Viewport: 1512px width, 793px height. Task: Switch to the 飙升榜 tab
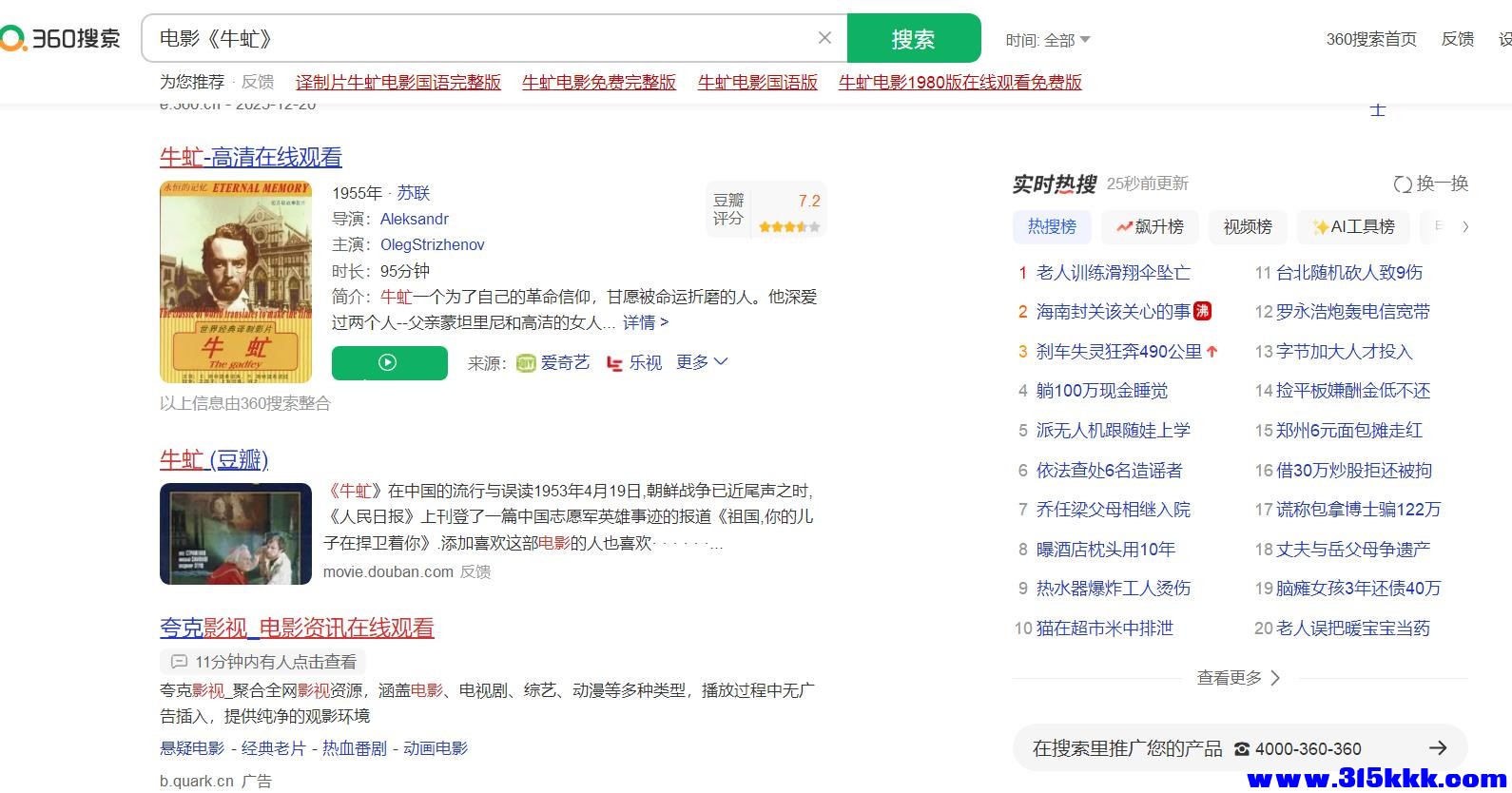click(1150, 226)
